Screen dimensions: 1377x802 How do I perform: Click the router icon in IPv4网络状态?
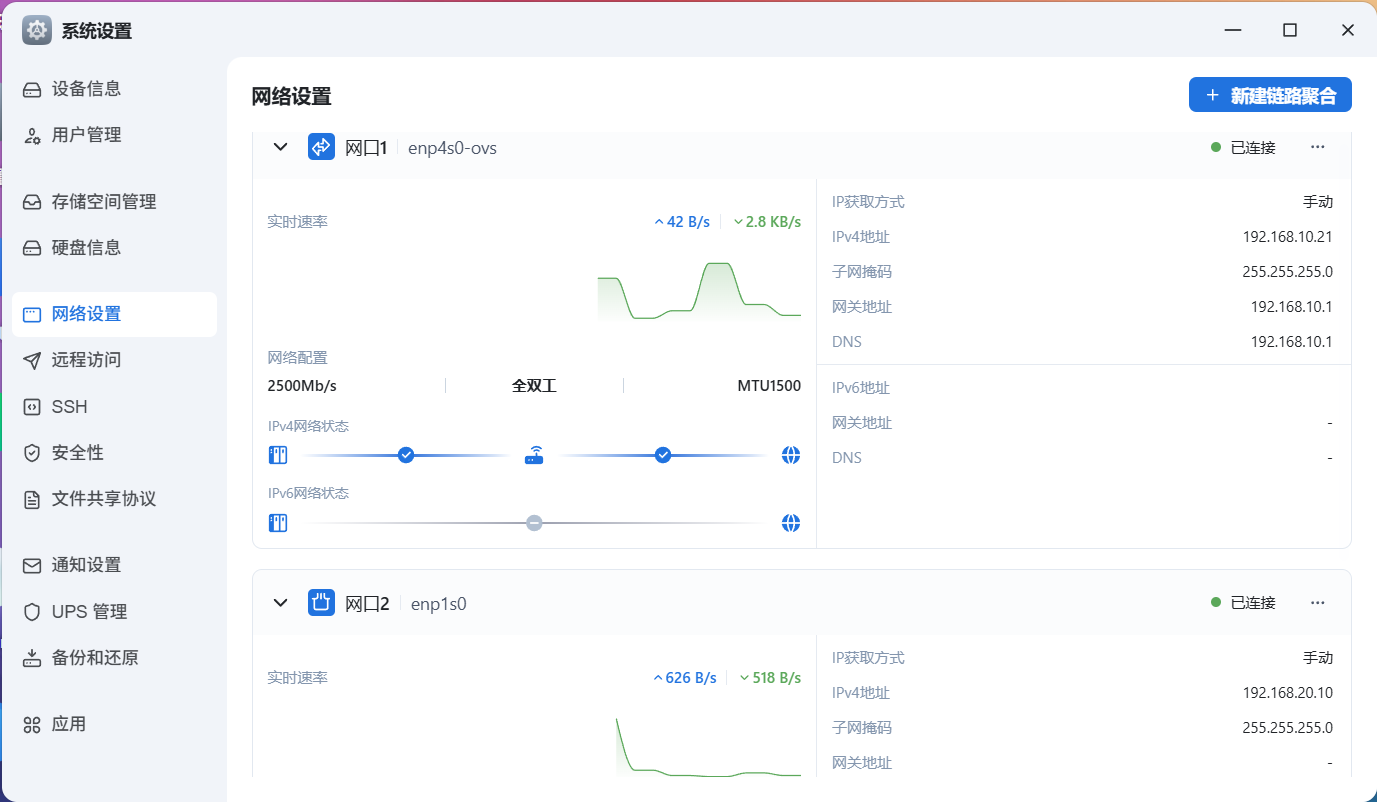(534, 456)
